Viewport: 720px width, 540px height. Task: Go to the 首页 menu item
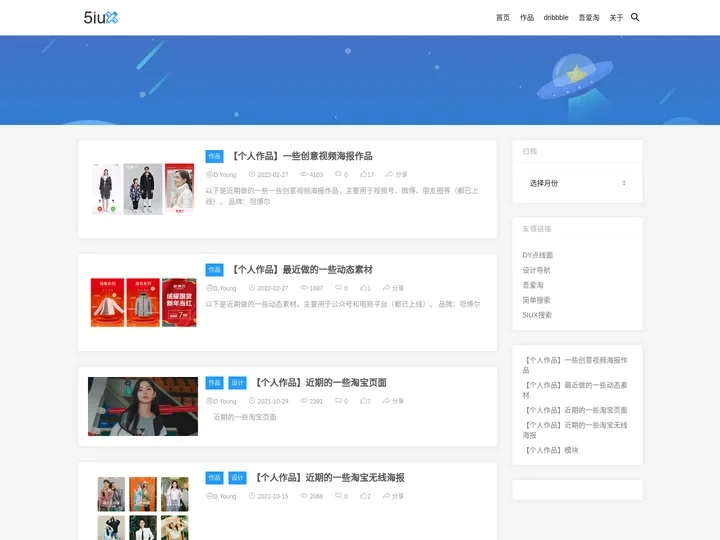[503, 17]
